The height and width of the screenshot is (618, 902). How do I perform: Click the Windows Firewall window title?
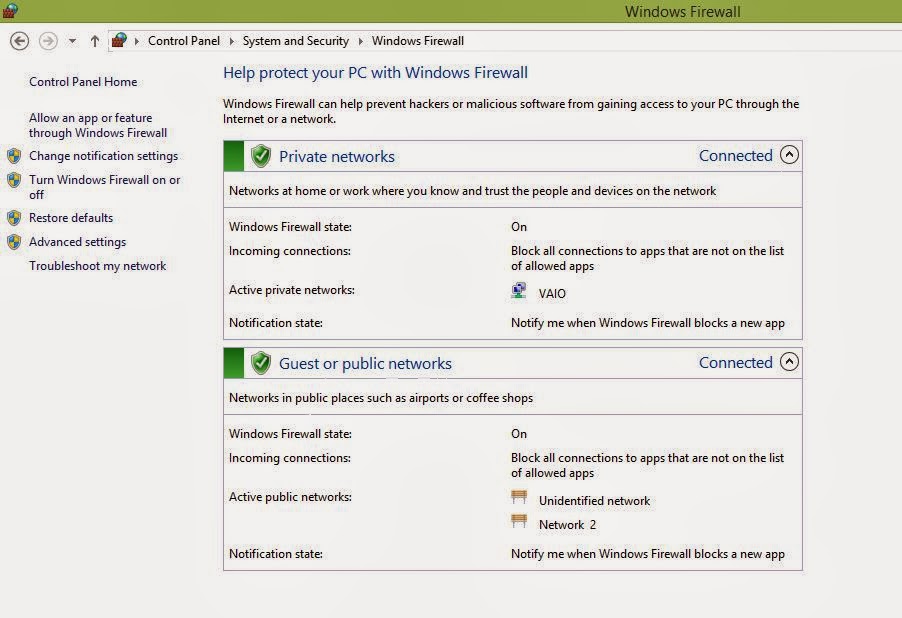click(682, 12)
